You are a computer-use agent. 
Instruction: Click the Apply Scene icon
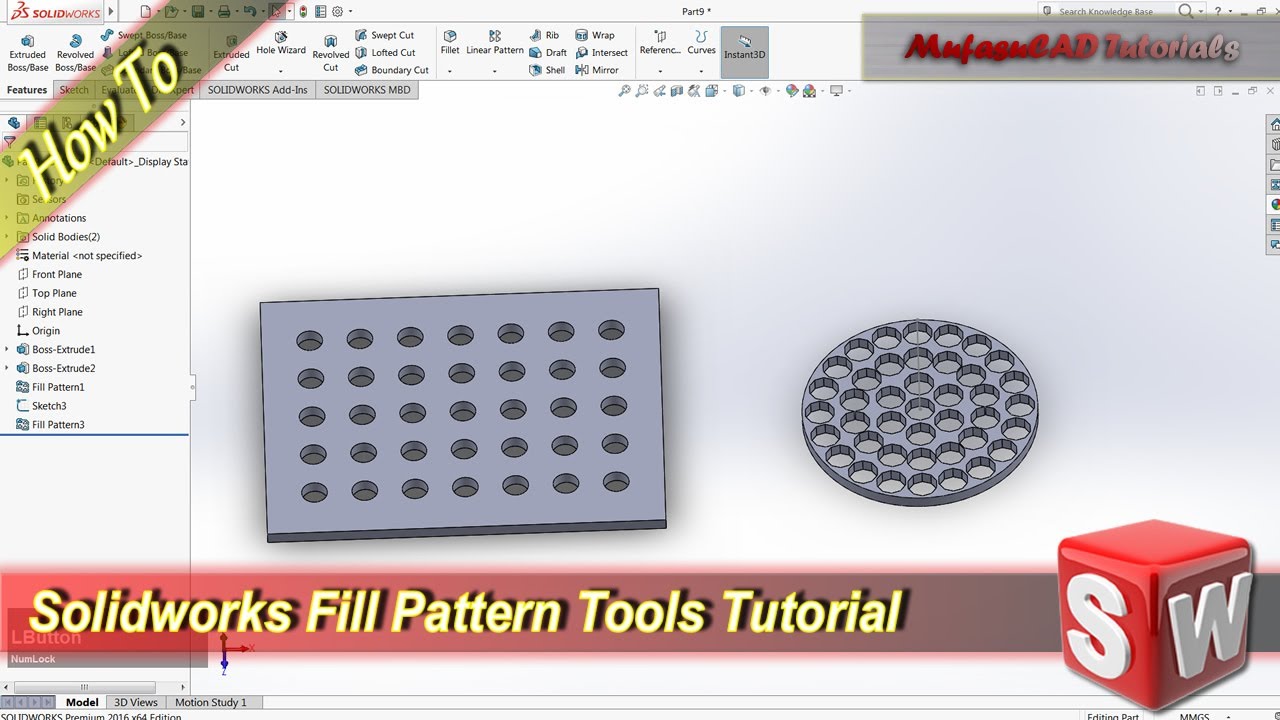pyautogui.click(x=809, y=91)
